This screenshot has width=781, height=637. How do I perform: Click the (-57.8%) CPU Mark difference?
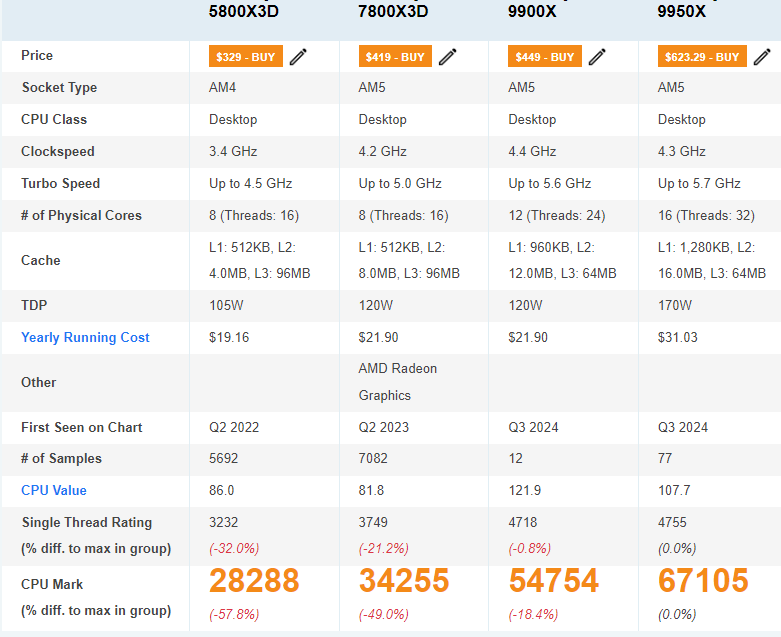coord(234,614)
